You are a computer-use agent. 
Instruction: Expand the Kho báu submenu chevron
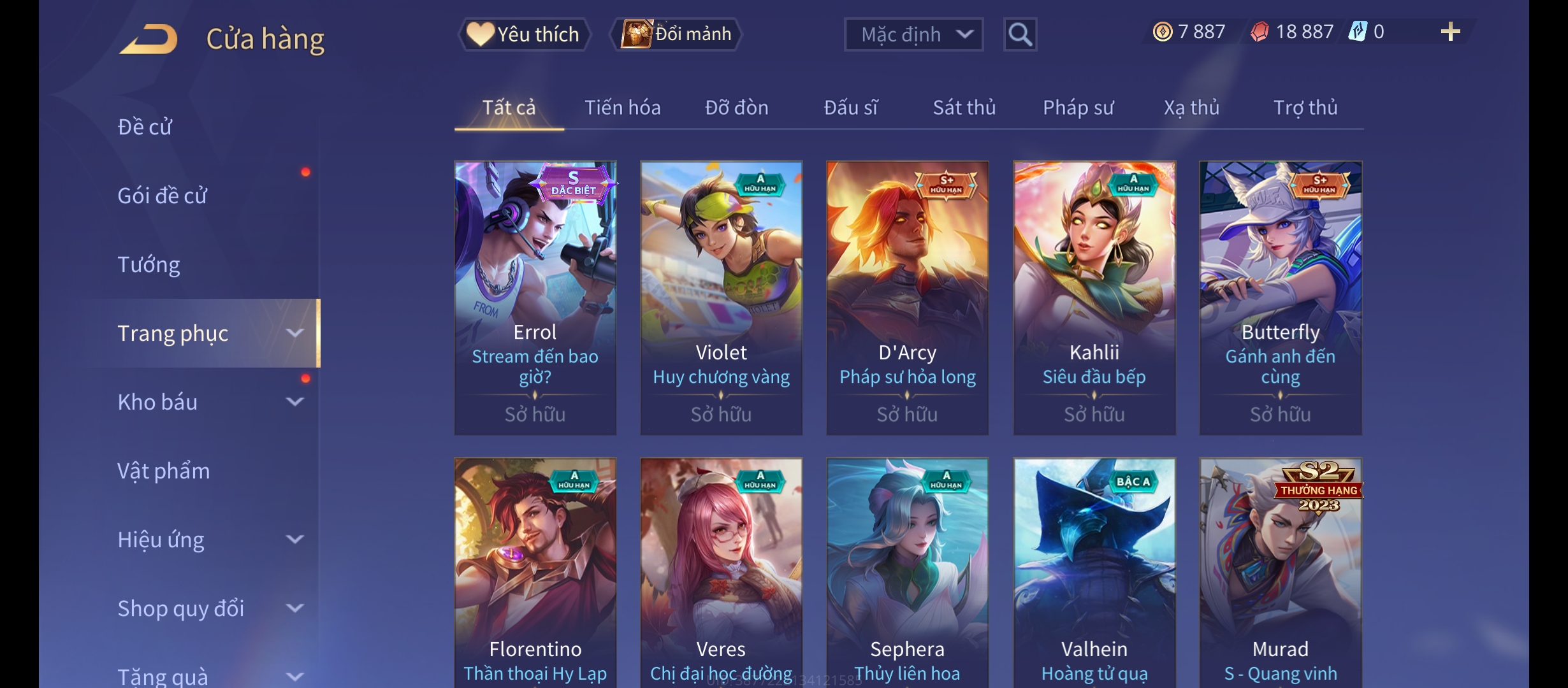pos(294,402)
